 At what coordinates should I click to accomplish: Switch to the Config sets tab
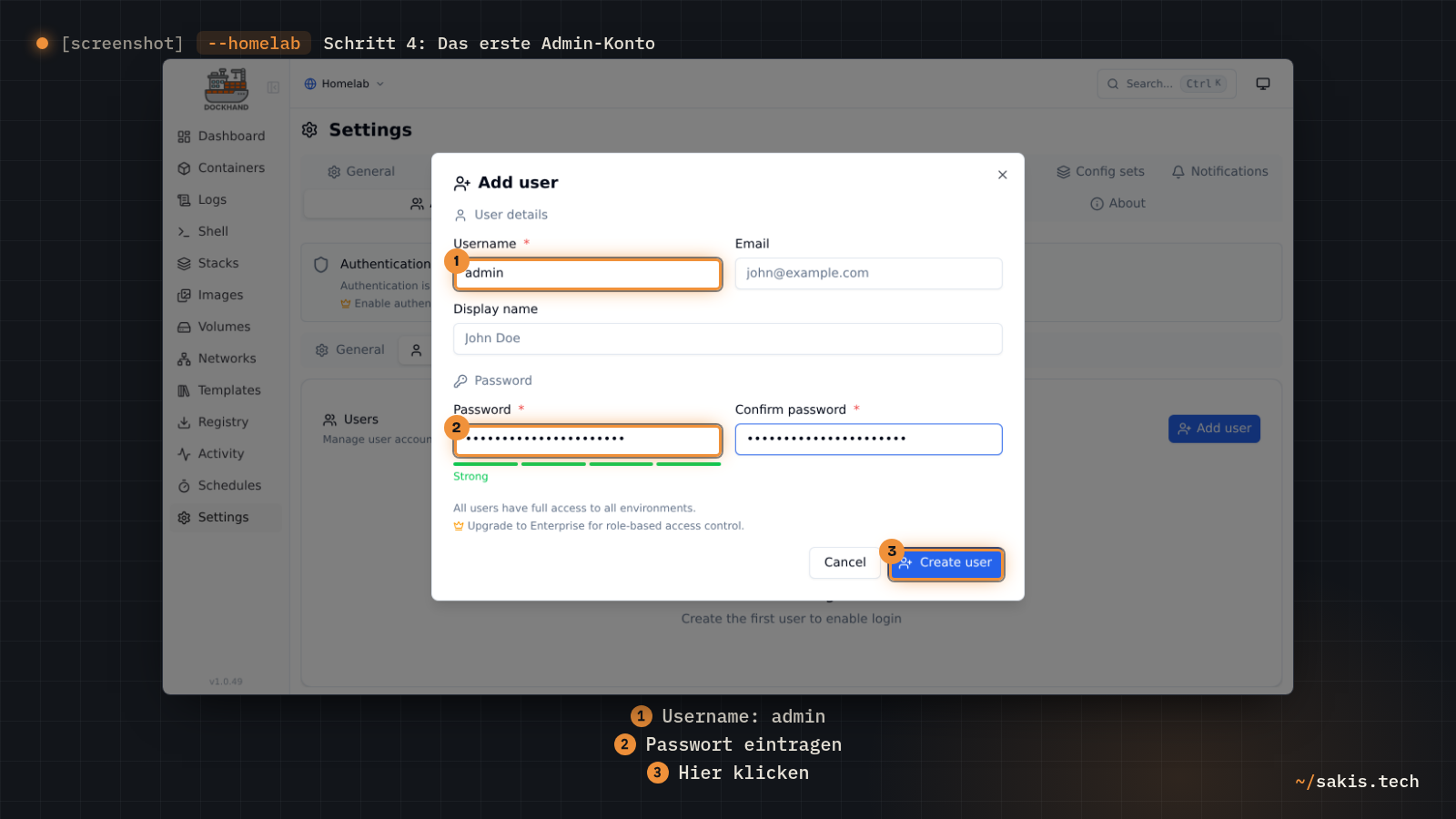coord(1100,172)
